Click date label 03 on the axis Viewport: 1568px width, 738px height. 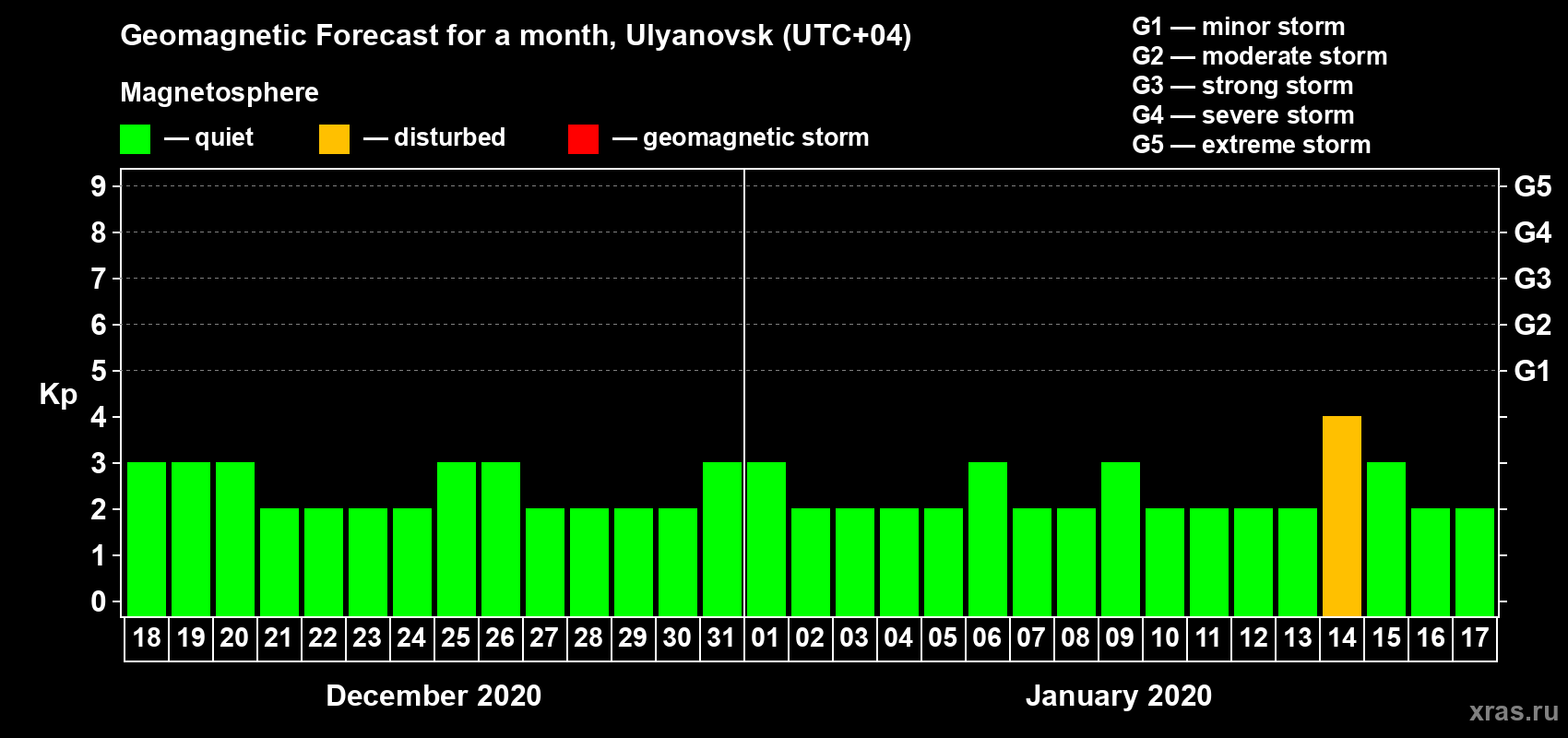coord(854,637)
